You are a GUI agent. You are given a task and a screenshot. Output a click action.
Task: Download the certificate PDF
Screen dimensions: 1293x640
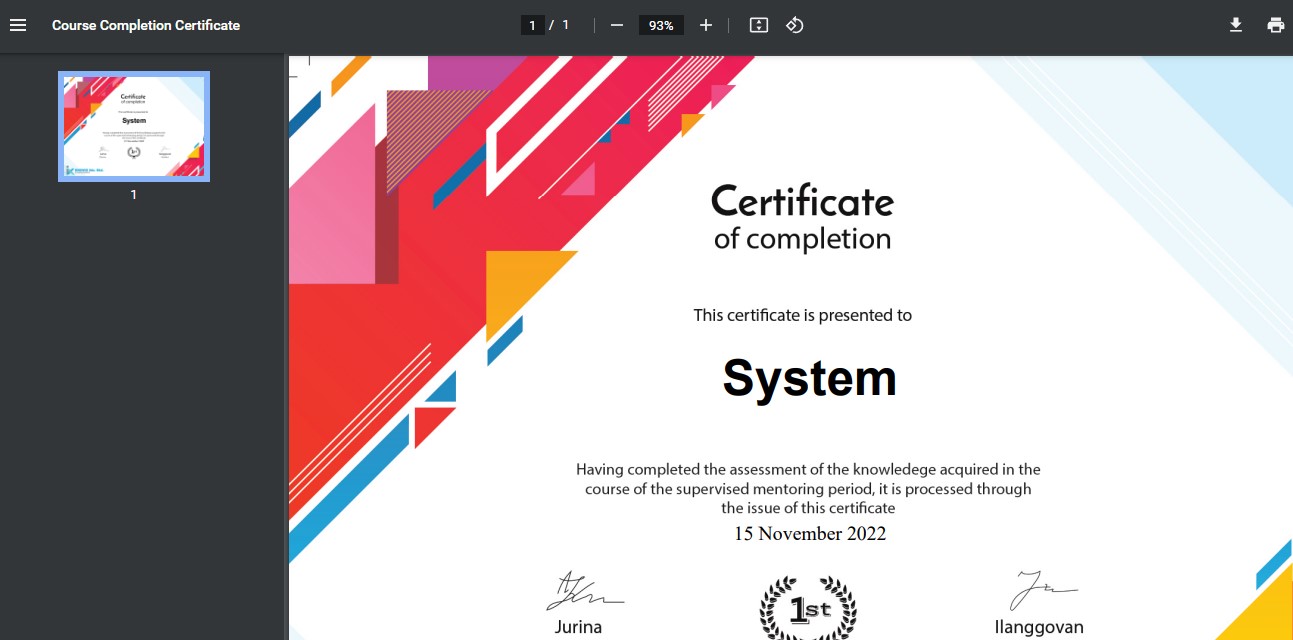(x=1236, y=25)
